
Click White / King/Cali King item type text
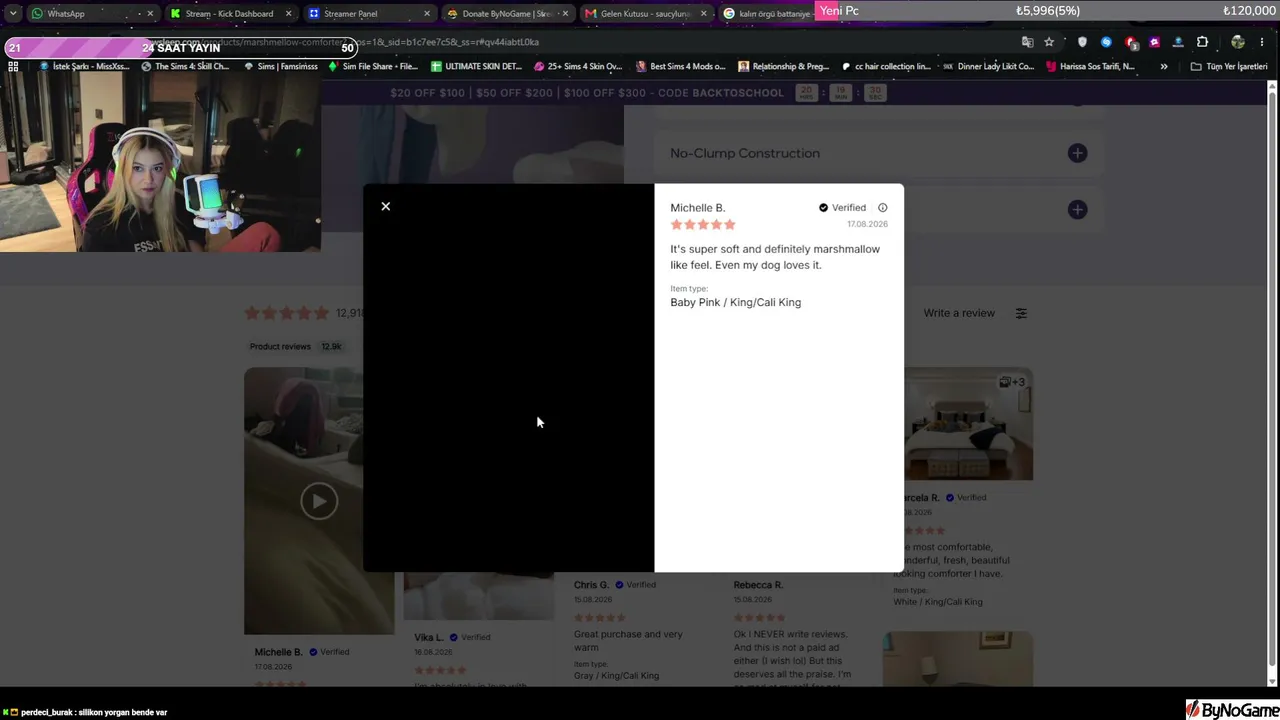click(938, 602)
